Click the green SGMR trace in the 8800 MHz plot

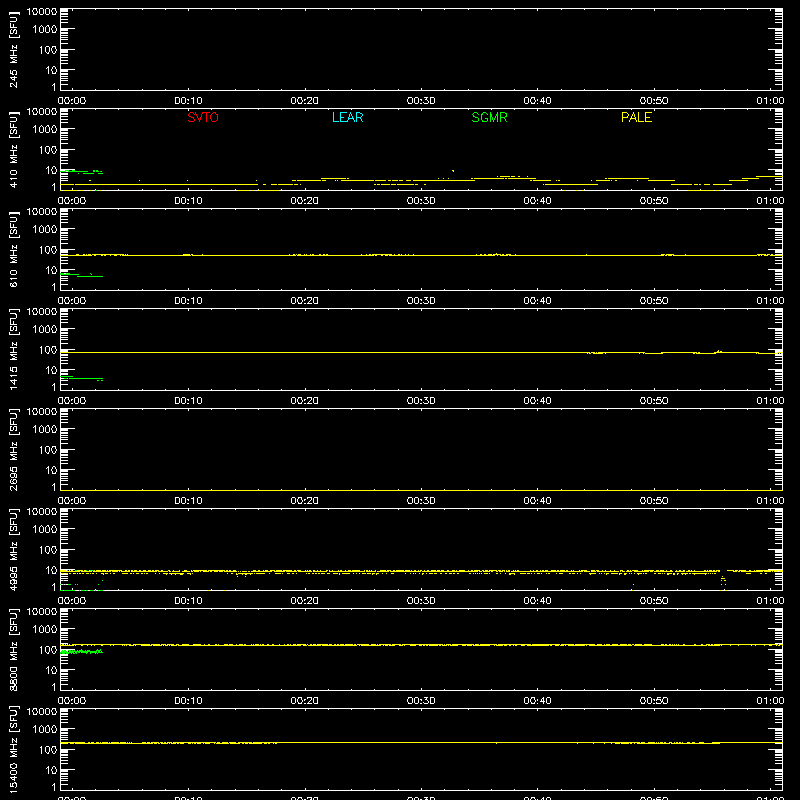tap(82, 652)
